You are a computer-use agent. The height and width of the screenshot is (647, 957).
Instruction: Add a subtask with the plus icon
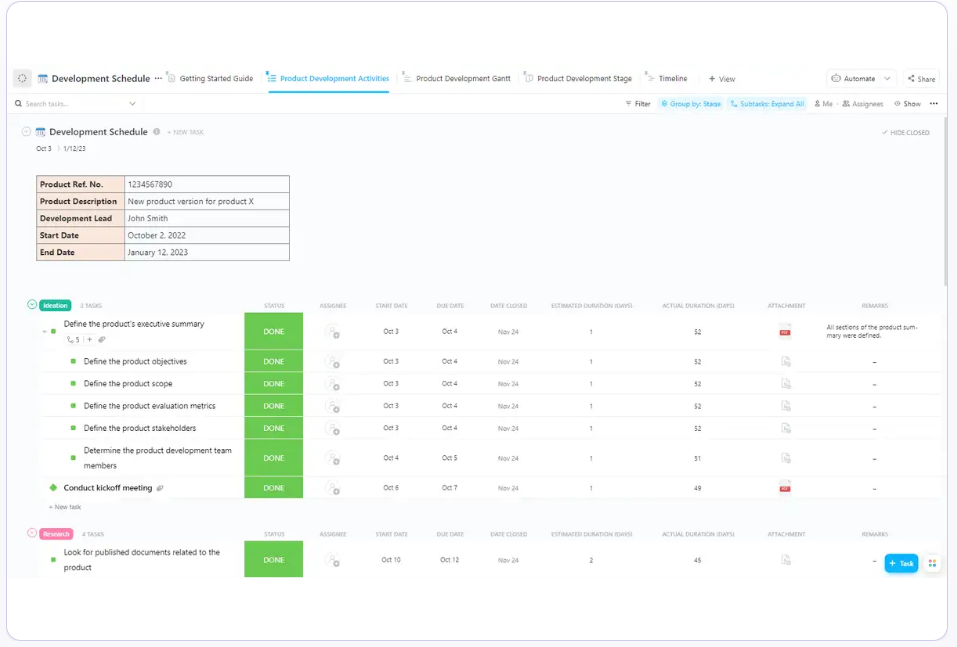90,339
